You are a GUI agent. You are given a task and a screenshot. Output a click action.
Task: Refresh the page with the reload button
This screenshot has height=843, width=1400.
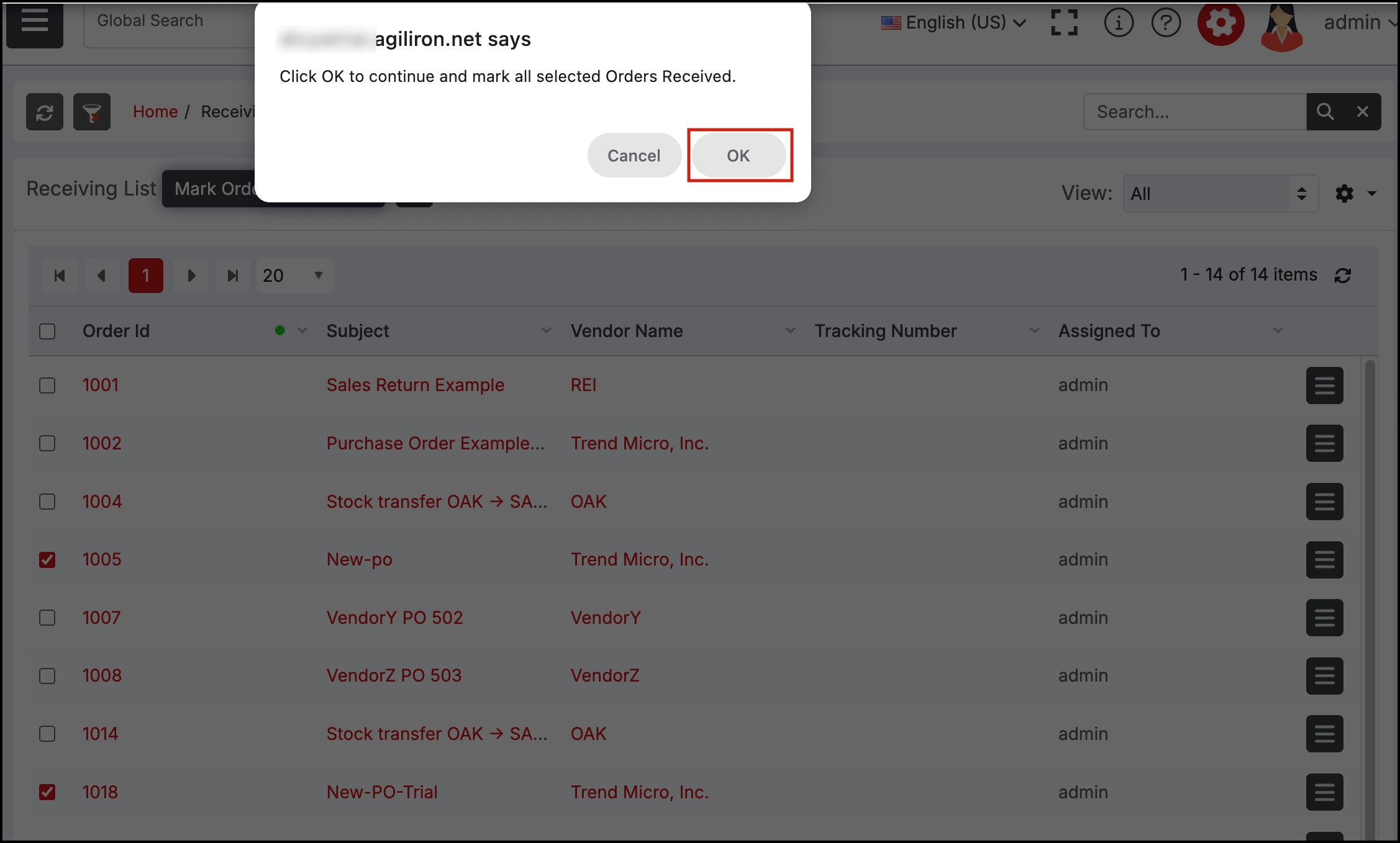pyautogui.click(x=45, y=112)
